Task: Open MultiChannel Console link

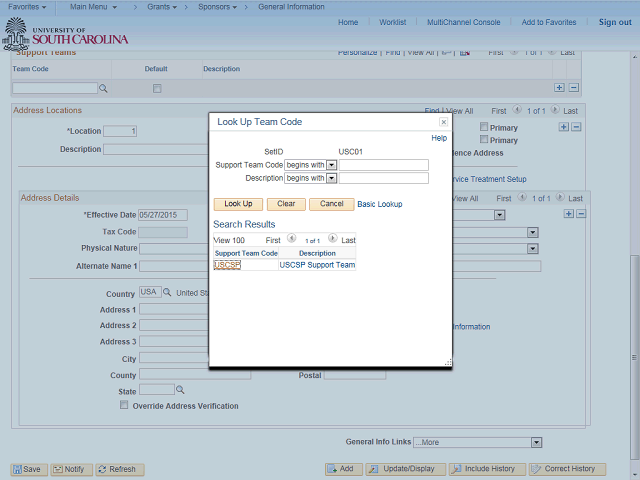Action: [464, 22]
